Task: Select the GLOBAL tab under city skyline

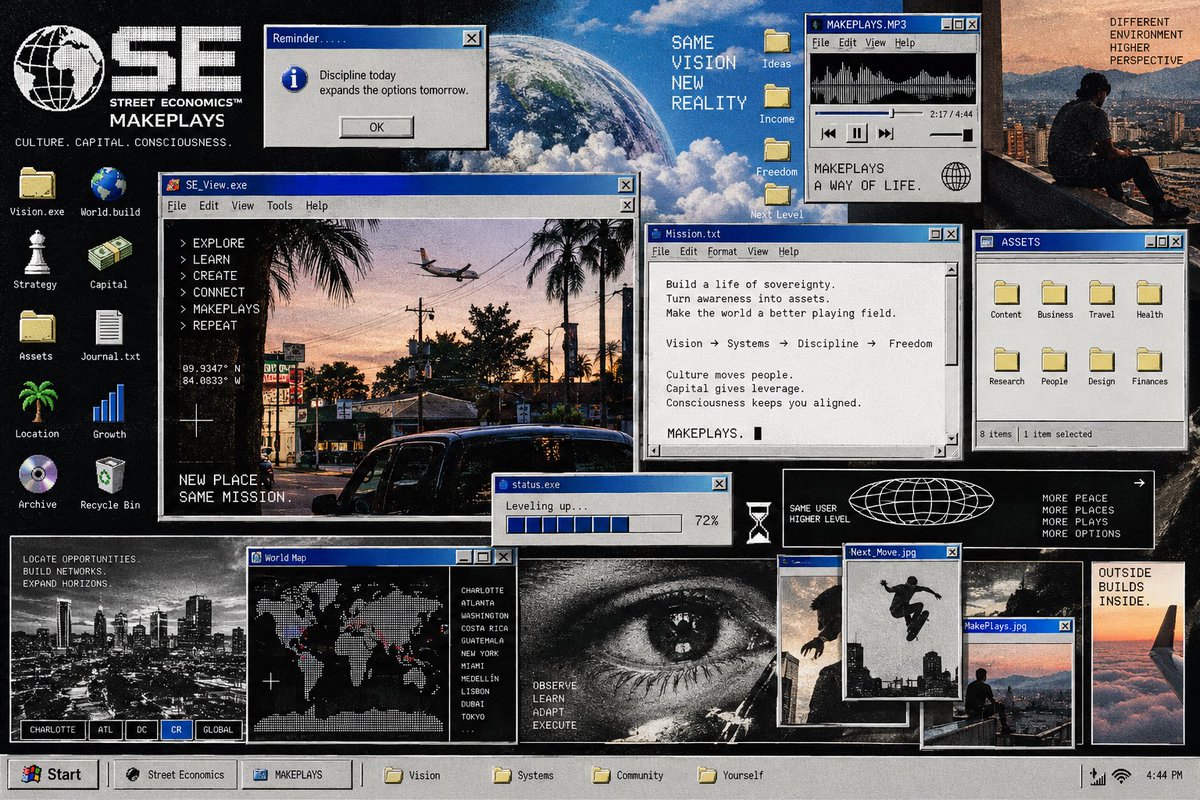Action: [218, 730]
